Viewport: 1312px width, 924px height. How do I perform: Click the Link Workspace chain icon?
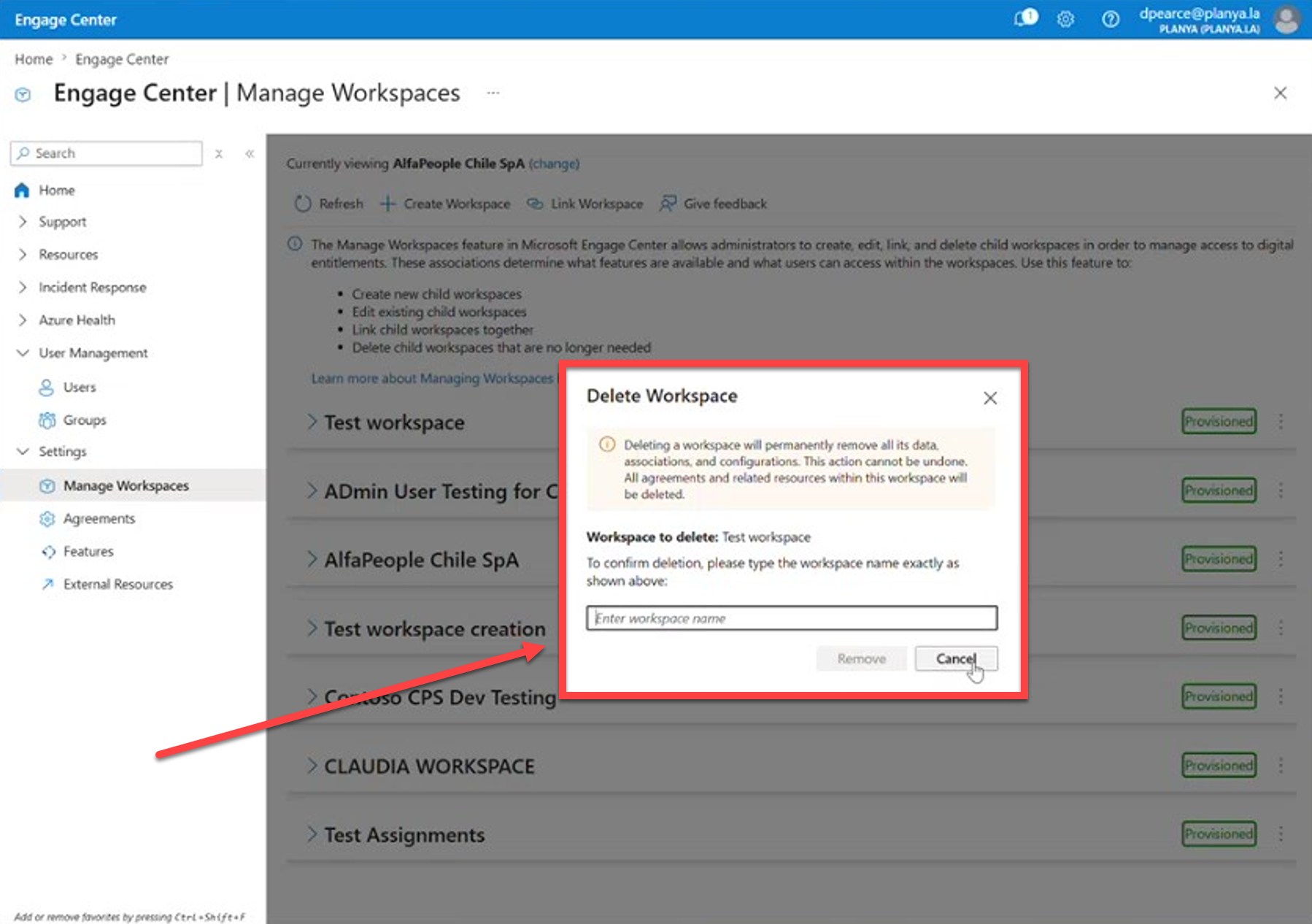[535, 204]
